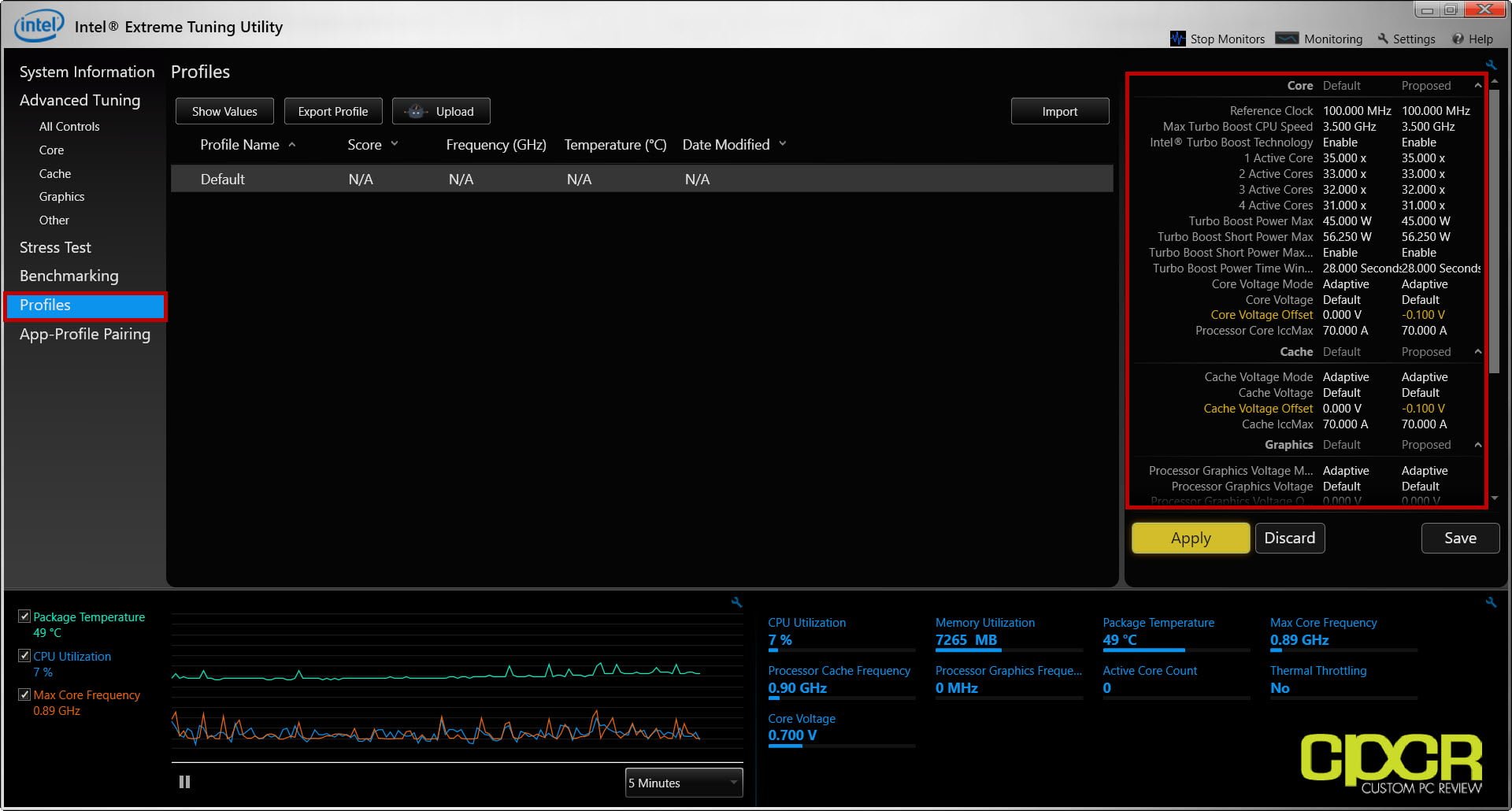
Task: Click the 1 Active Core 35.000 x proposed value
Action: click(x=1423, y=158)
